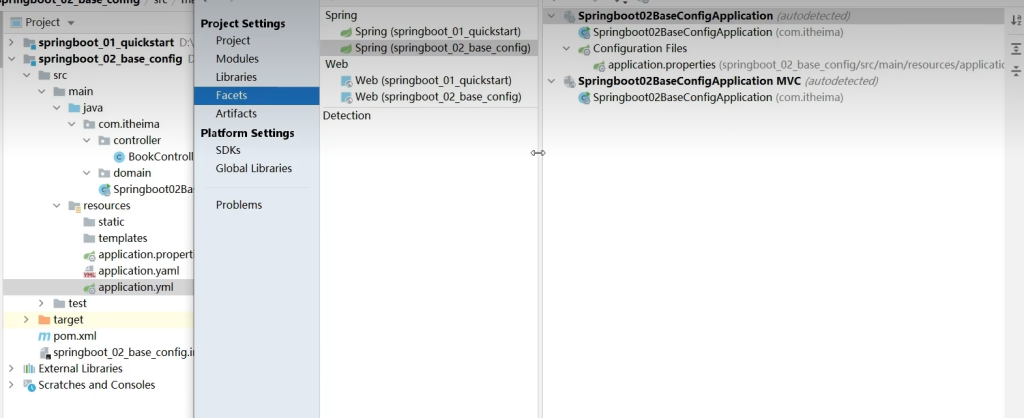
Task: Click the Scratches and Consoles icon
Action: [30, 385]
